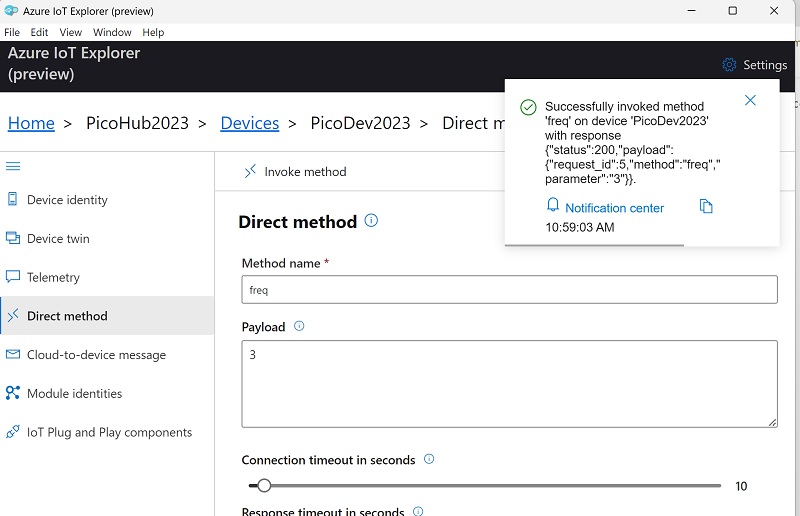Image resolution: width=800 pixels, height=516 pixels.
Task: Show info for Direct method heading
Action: [x=371, y=220]
